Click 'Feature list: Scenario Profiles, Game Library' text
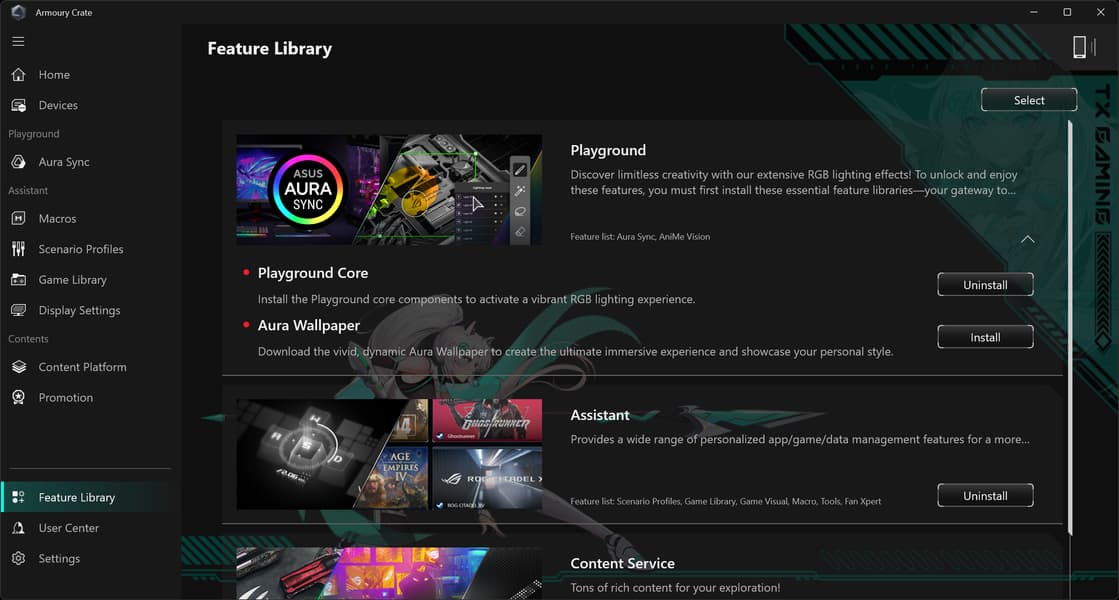Viewport: 1119px width, 600px height. pos(726,502)
